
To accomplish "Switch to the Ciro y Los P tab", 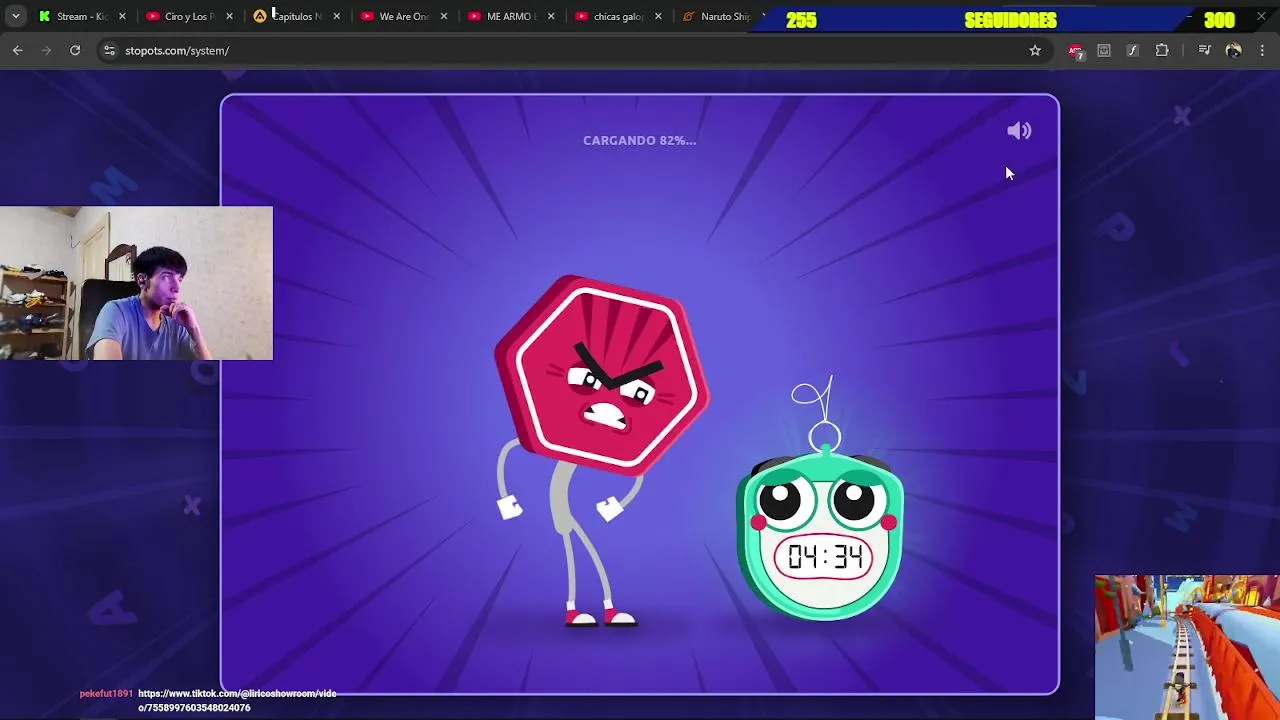I will 189,16.
